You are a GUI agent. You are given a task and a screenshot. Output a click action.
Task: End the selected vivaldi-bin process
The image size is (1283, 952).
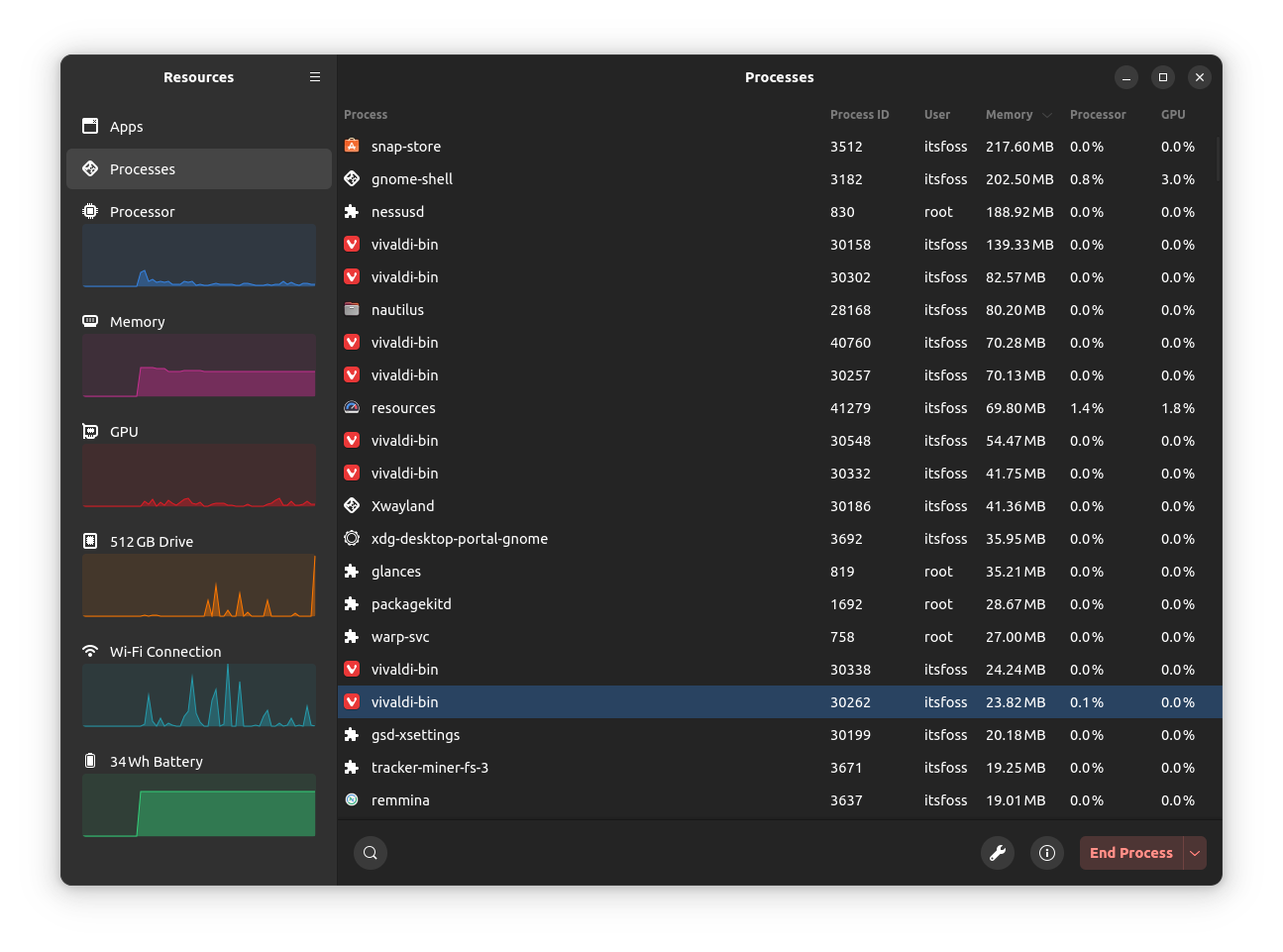point(1130,852)
